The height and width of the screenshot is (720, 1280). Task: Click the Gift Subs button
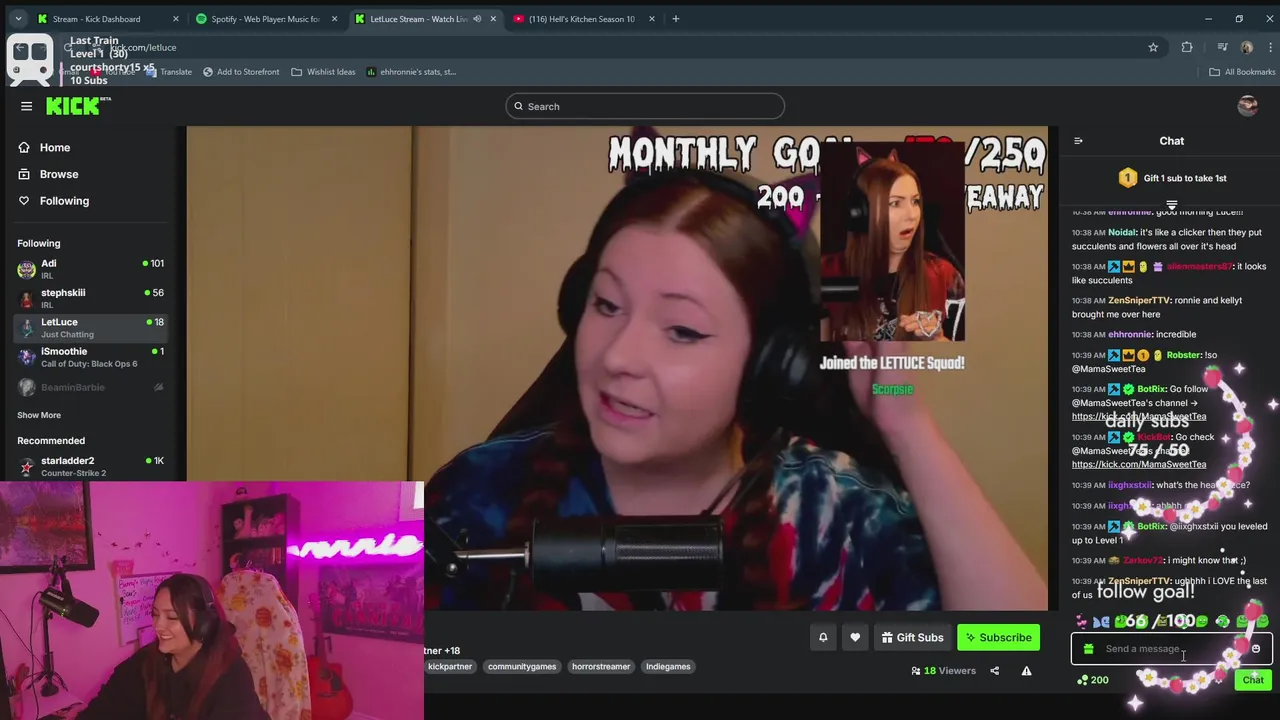pyautogui.click(x=912, y=637)
